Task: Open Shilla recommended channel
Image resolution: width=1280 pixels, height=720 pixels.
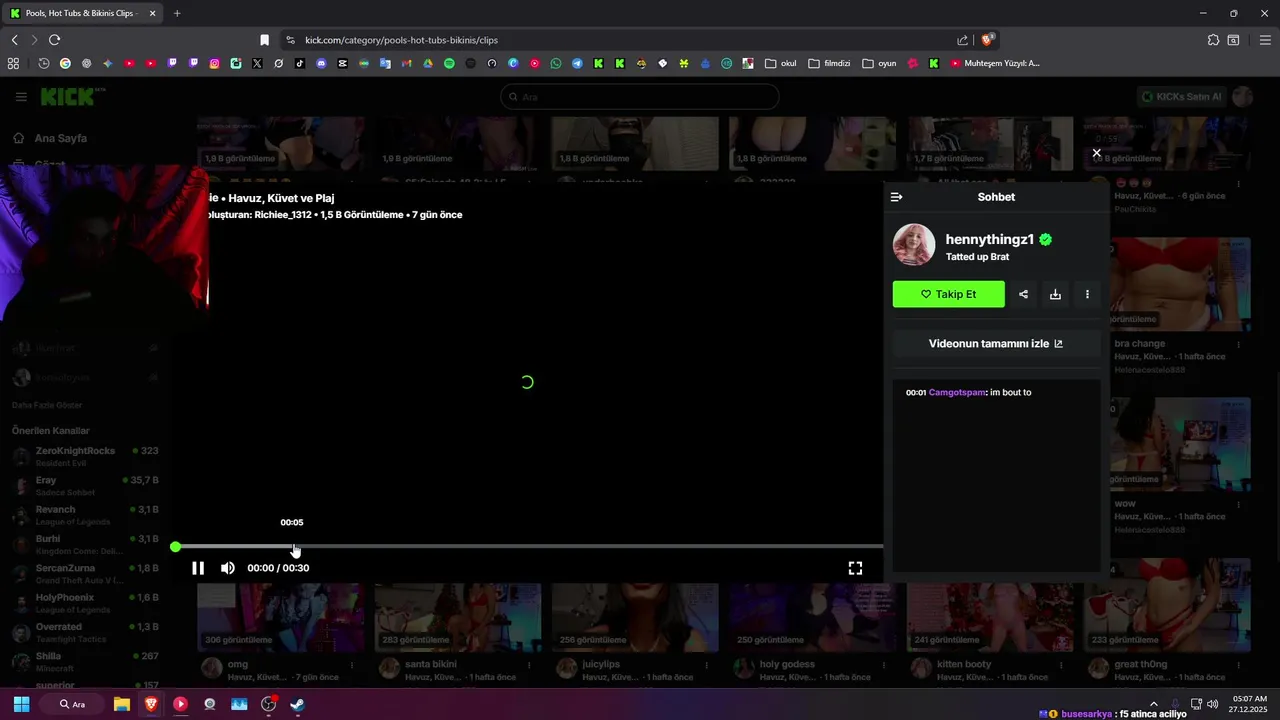Action: pos(85,661)
